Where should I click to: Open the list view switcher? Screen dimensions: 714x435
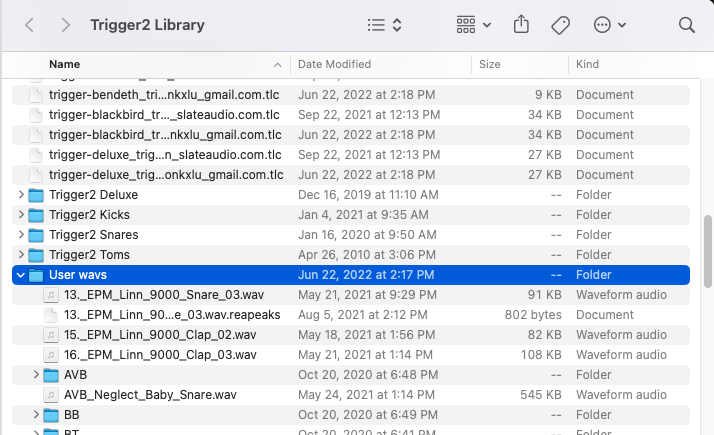384,25
